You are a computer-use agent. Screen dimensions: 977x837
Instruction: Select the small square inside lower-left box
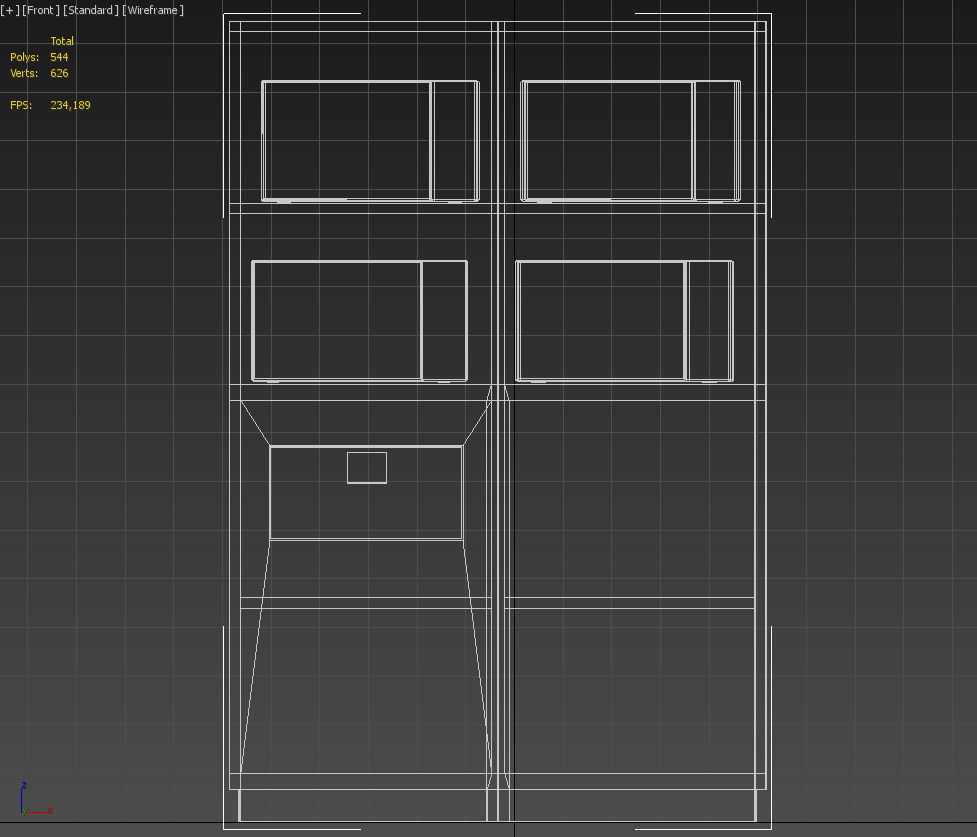click(x=367, y=467)
